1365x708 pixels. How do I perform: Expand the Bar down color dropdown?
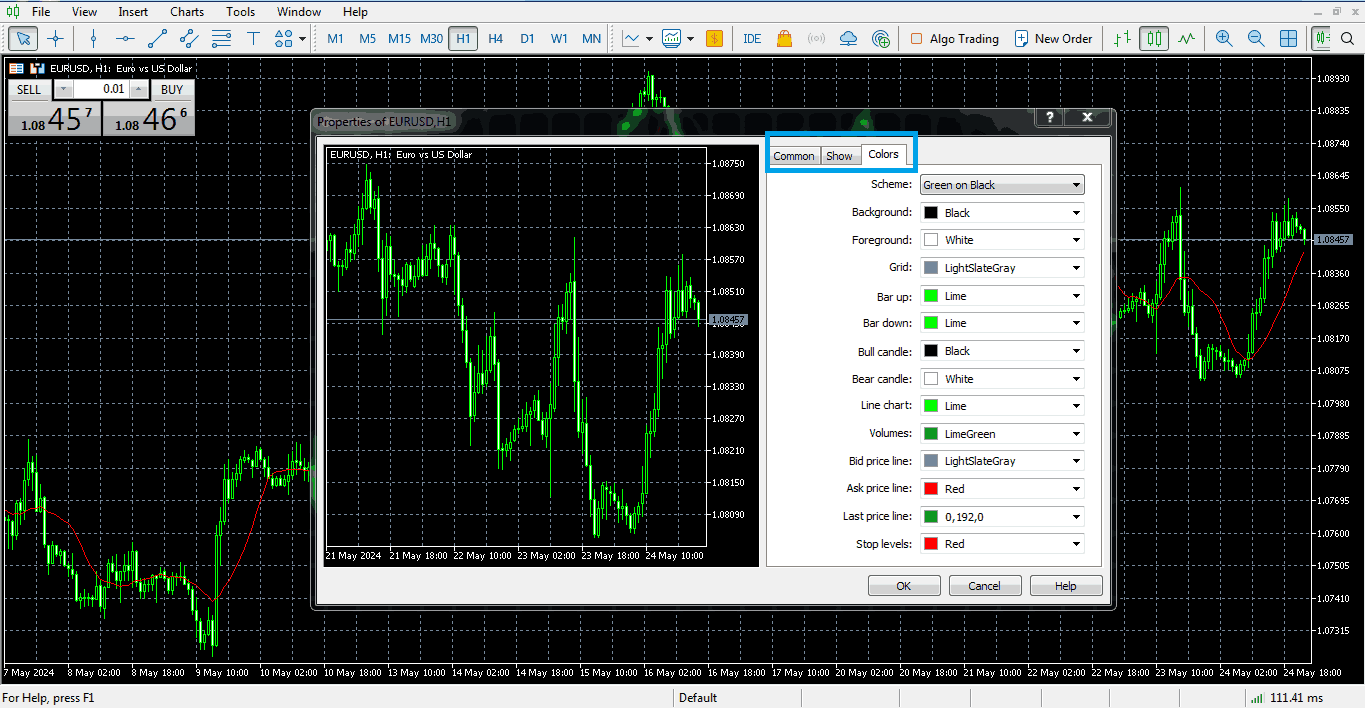1002,323
